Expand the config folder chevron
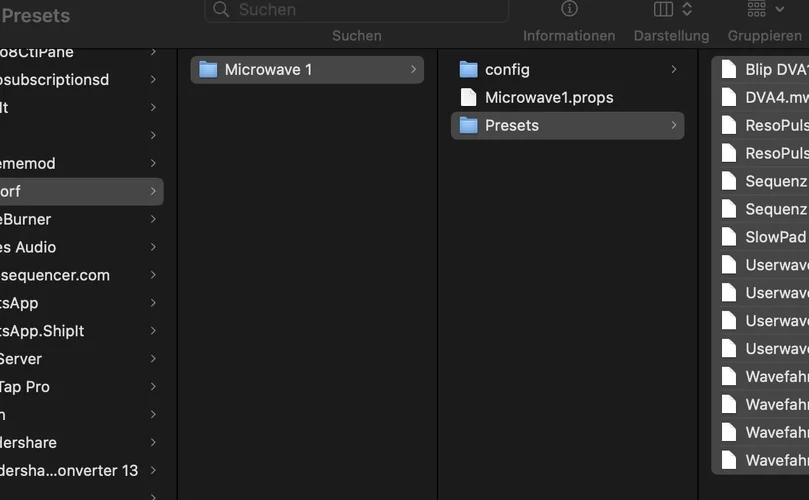 point(674,69)
